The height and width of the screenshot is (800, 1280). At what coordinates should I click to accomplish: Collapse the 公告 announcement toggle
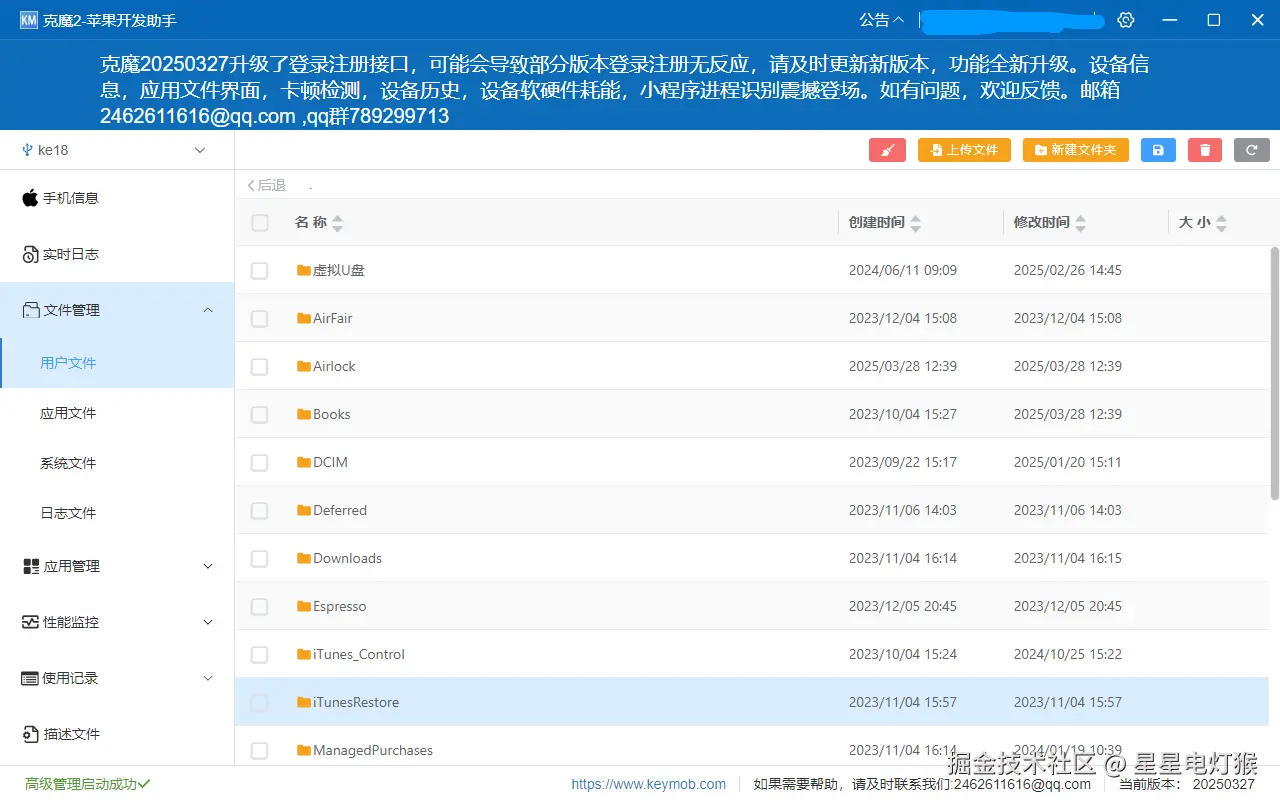881,20
